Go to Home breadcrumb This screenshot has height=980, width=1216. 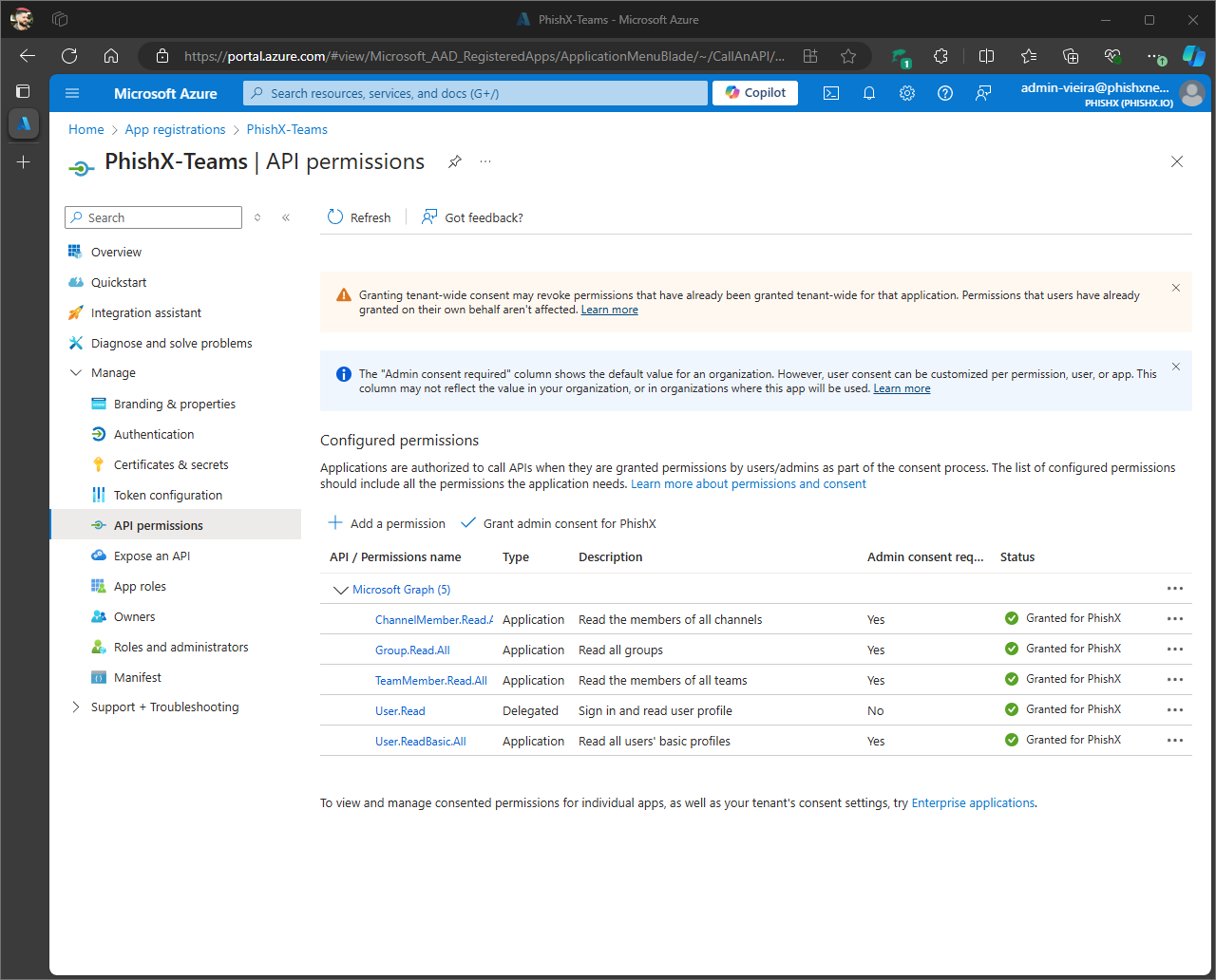click(x=86, y=129)
